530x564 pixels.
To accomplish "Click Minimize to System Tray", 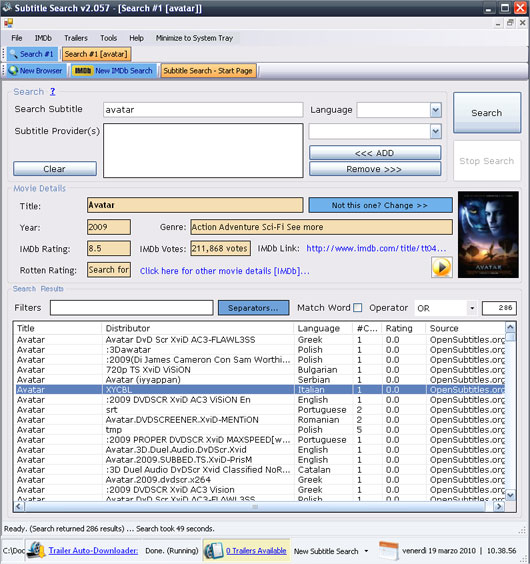I will click(x=194, y=38).
